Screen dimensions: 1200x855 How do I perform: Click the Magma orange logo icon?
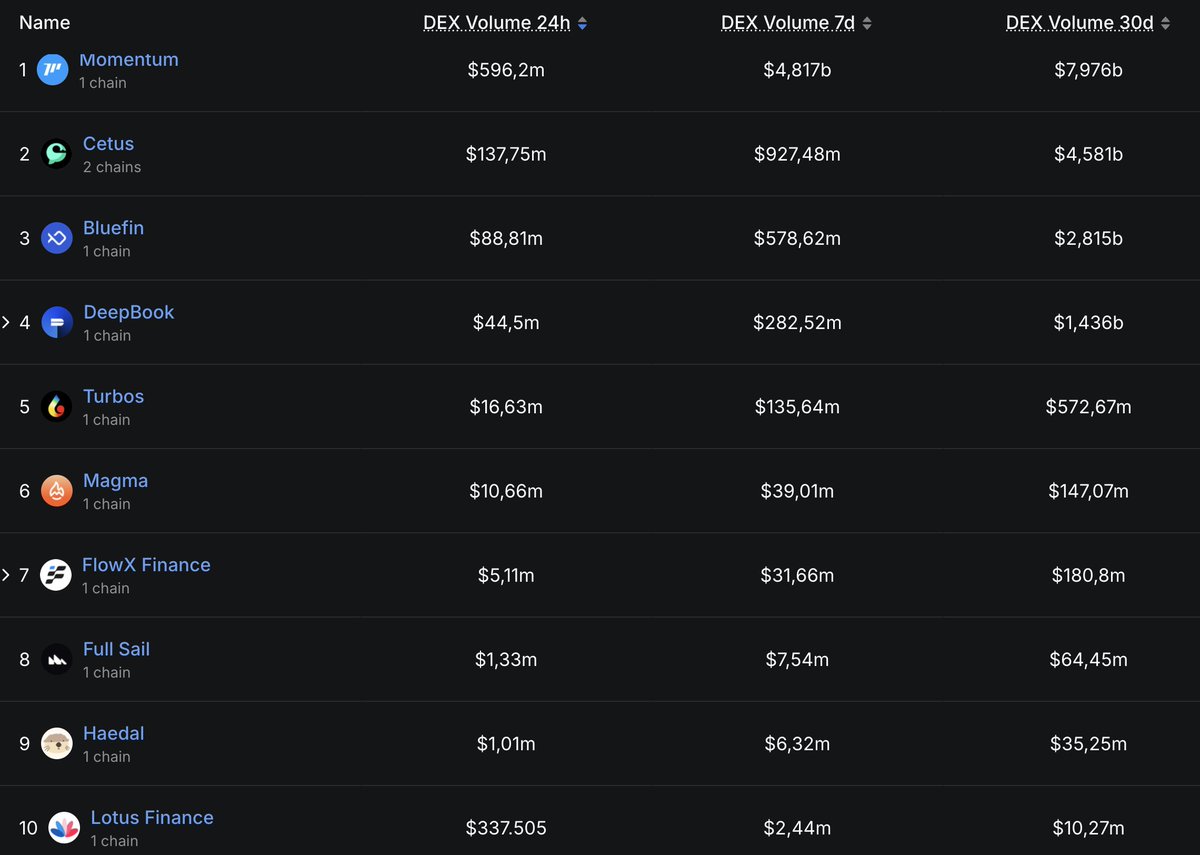click(57, 491)
